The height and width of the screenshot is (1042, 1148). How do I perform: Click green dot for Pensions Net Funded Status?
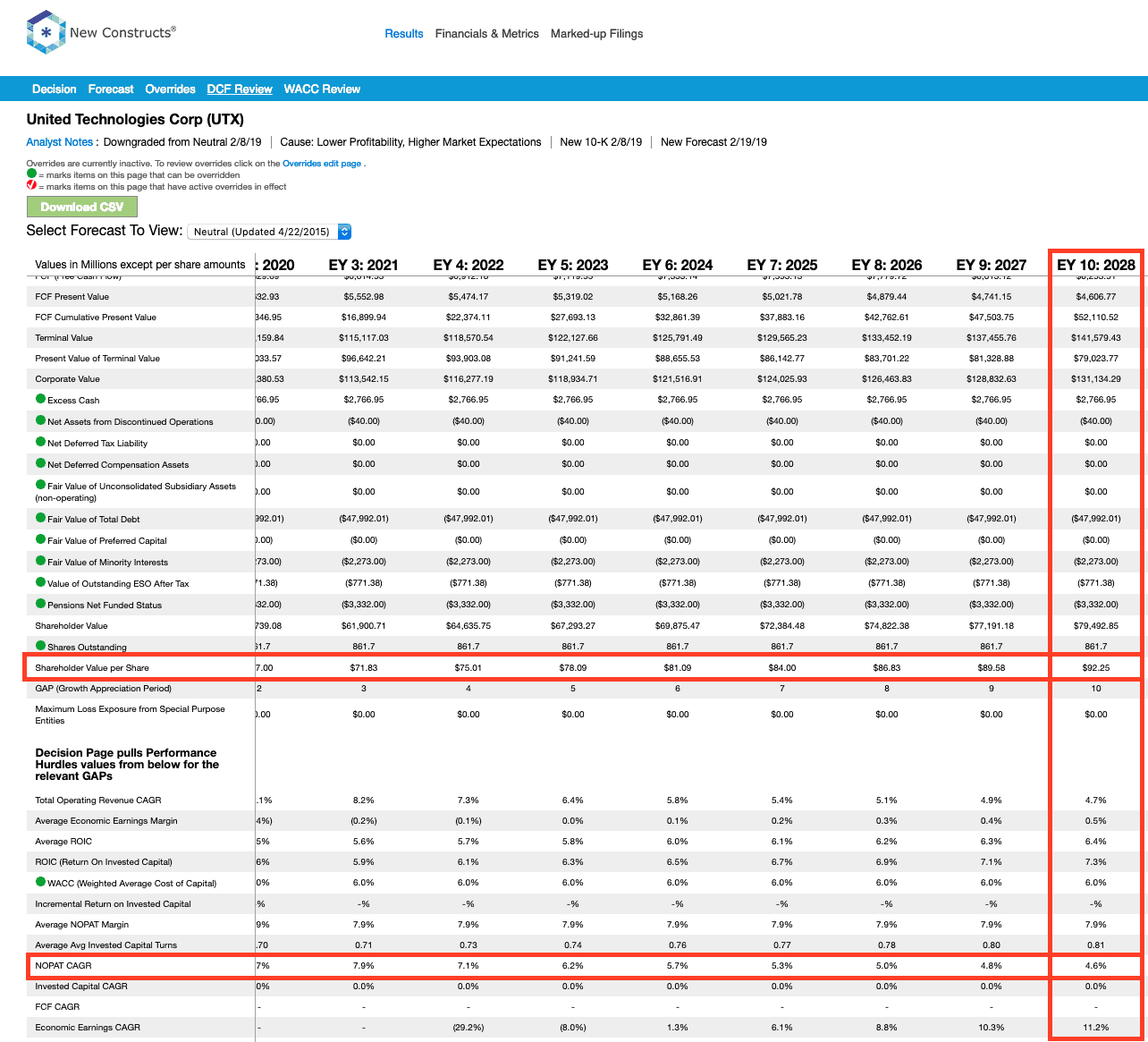[40, 604]
